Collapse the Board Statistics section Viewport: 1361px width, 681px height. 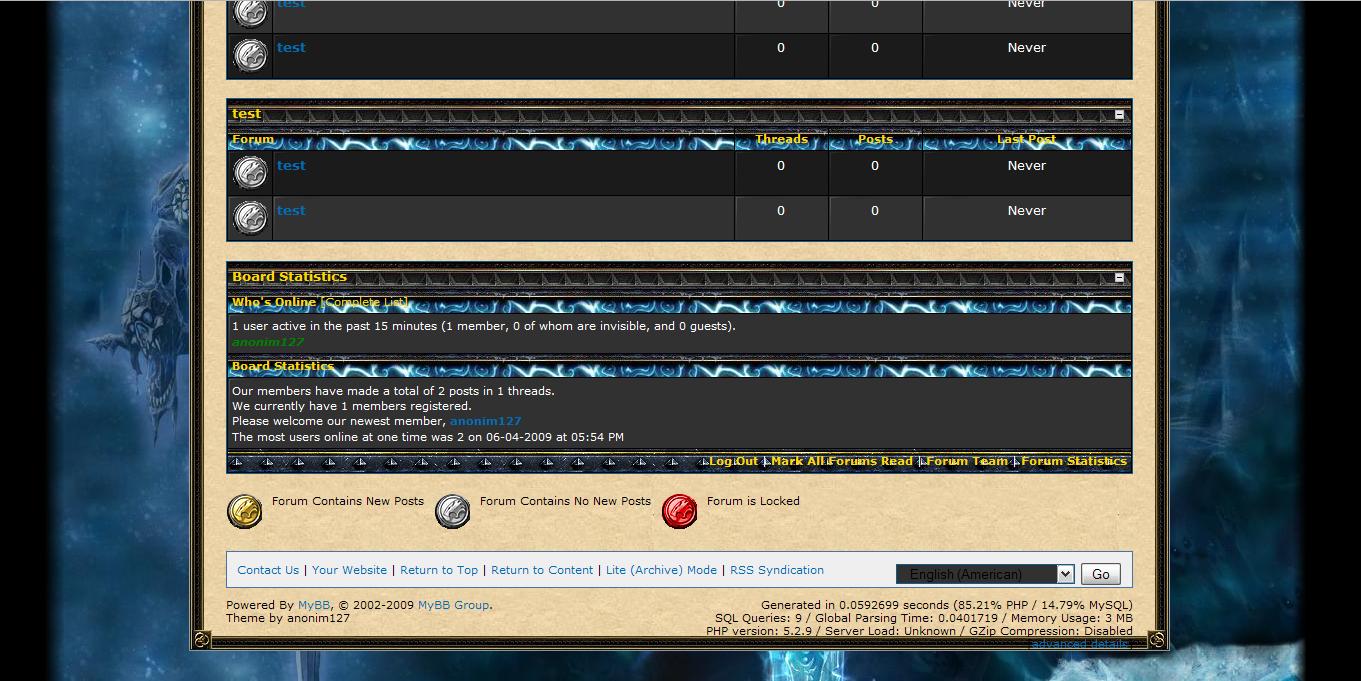click(1119, 277)
